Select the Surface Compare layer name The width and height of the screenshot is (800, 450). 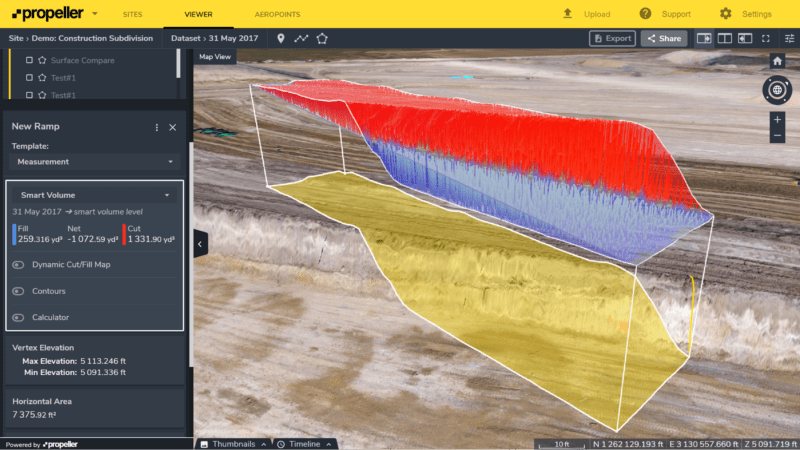pos(83,60)
